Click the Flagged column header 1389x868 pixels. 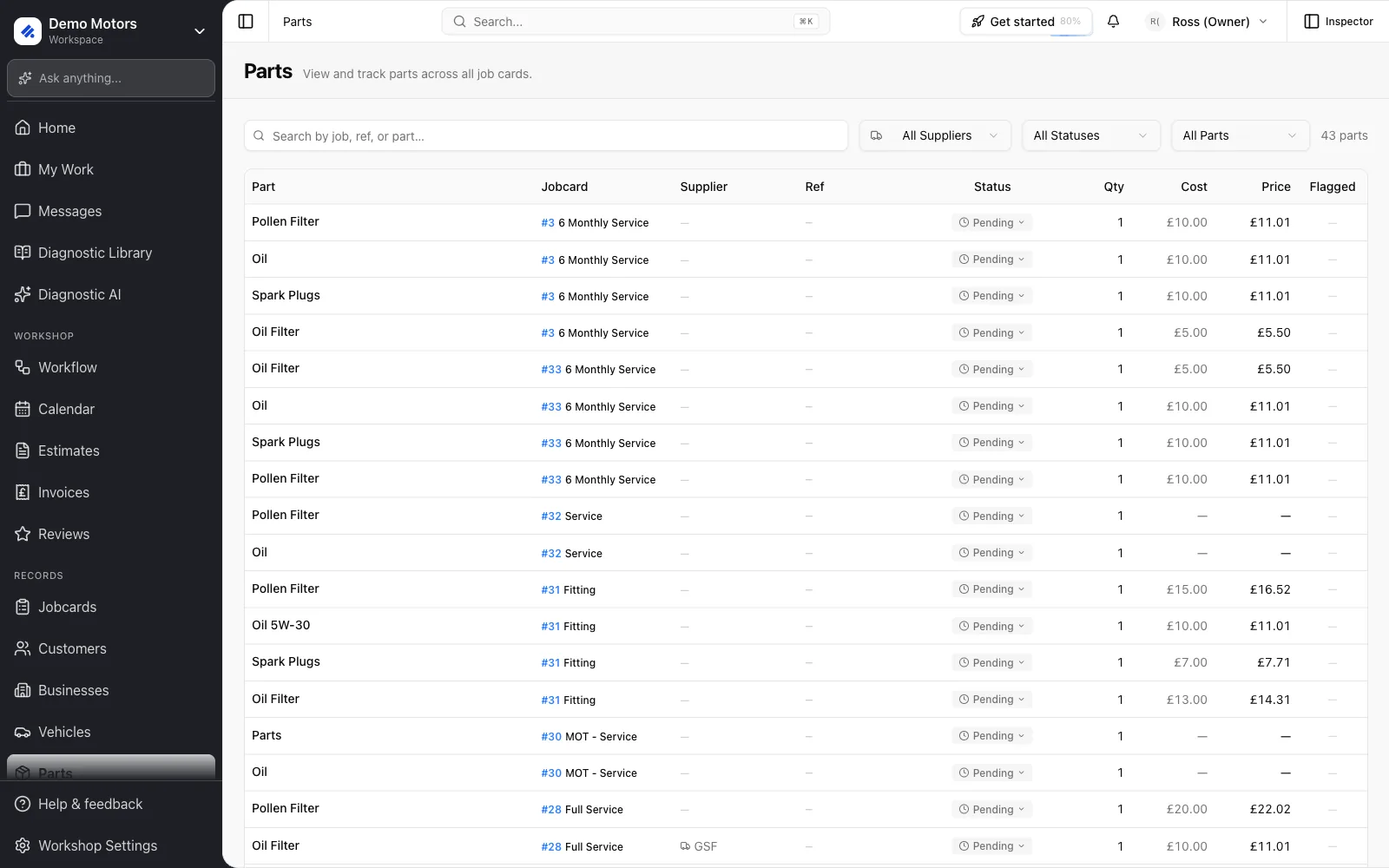[1332, 187]
